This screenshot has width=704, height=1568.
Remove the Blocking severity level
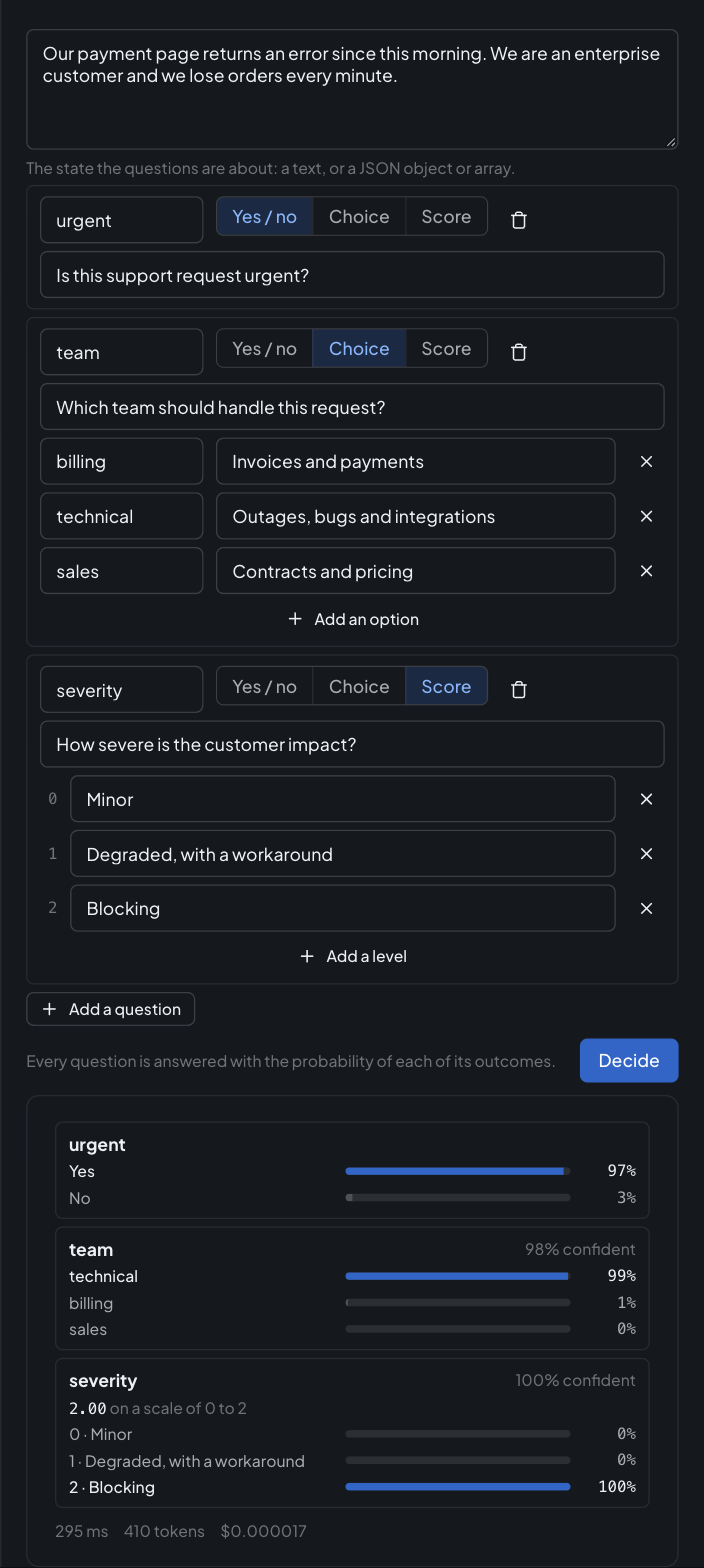click(x=646, y=908)
